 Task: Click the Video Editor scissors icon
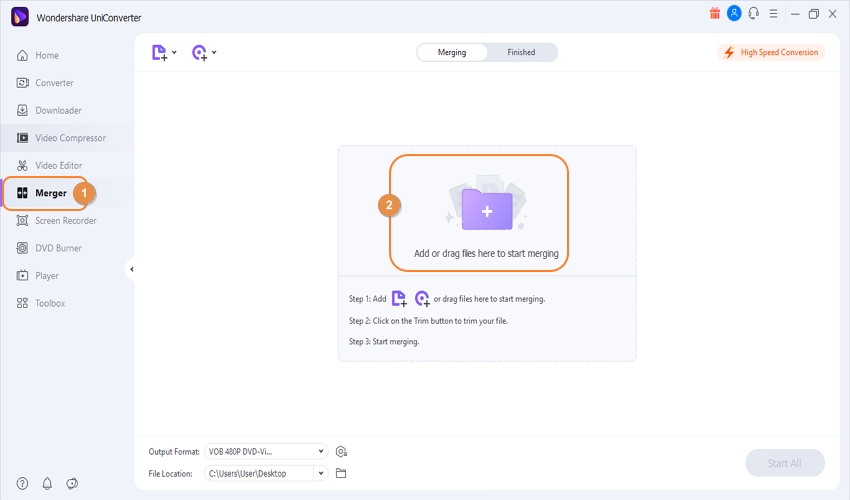22,165
